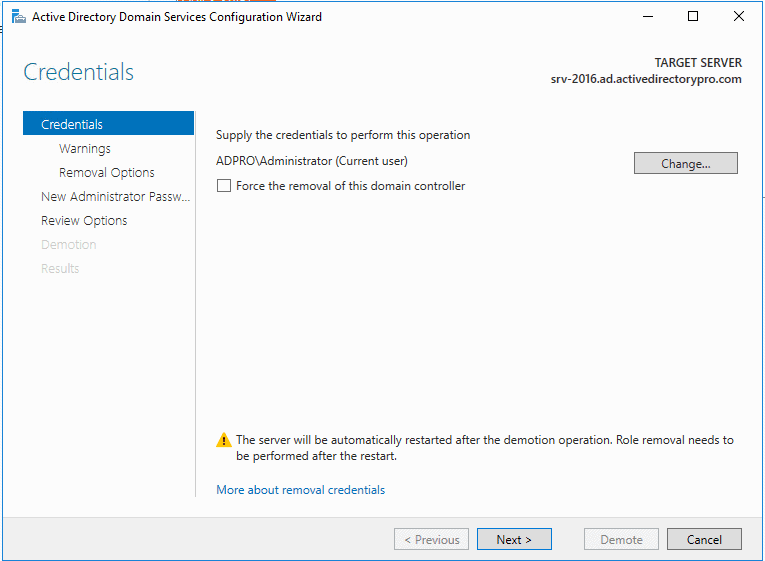Open More about removal credentials link
765x561 pixels.
[301, 490]
